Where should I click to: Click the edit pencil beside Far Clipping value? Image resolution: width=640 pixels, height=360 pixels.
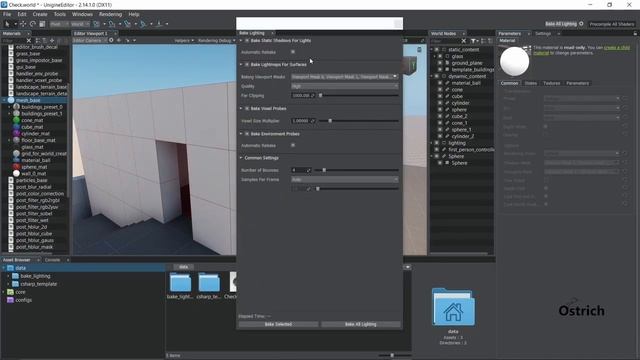pyautogui.click(x=313, y=96)
